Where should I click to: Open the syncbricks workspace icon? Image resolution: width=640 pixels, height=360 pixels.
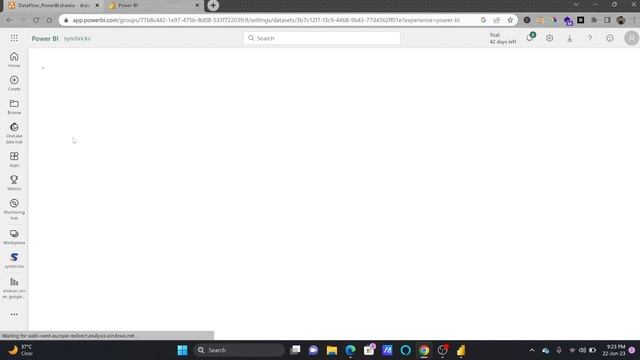pos(14,260)
